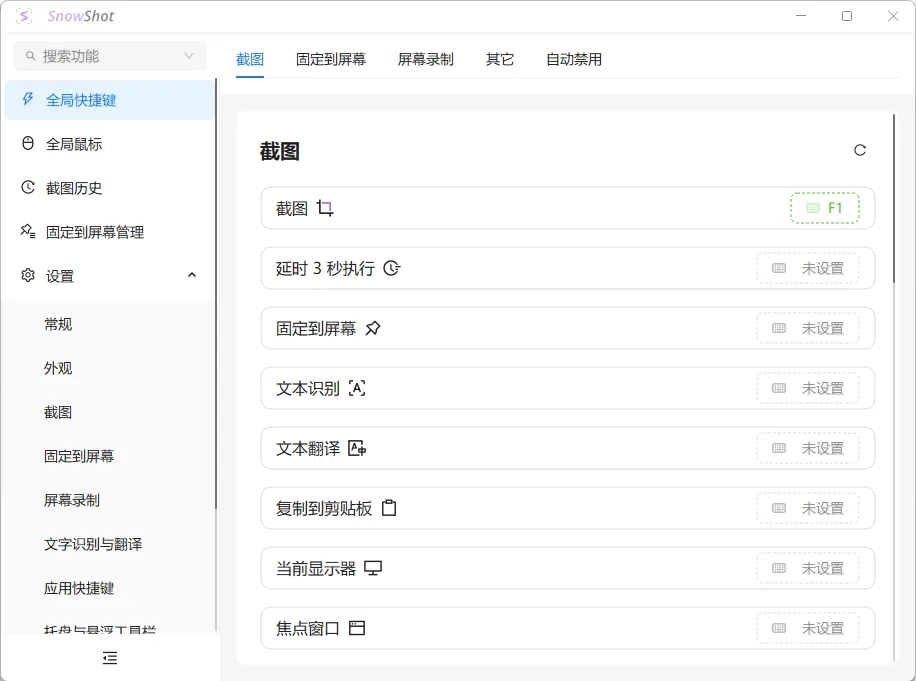Set shortcut for 延时 3 秒执行
Viewport: 916px width, 681px height.
[808, 268]
